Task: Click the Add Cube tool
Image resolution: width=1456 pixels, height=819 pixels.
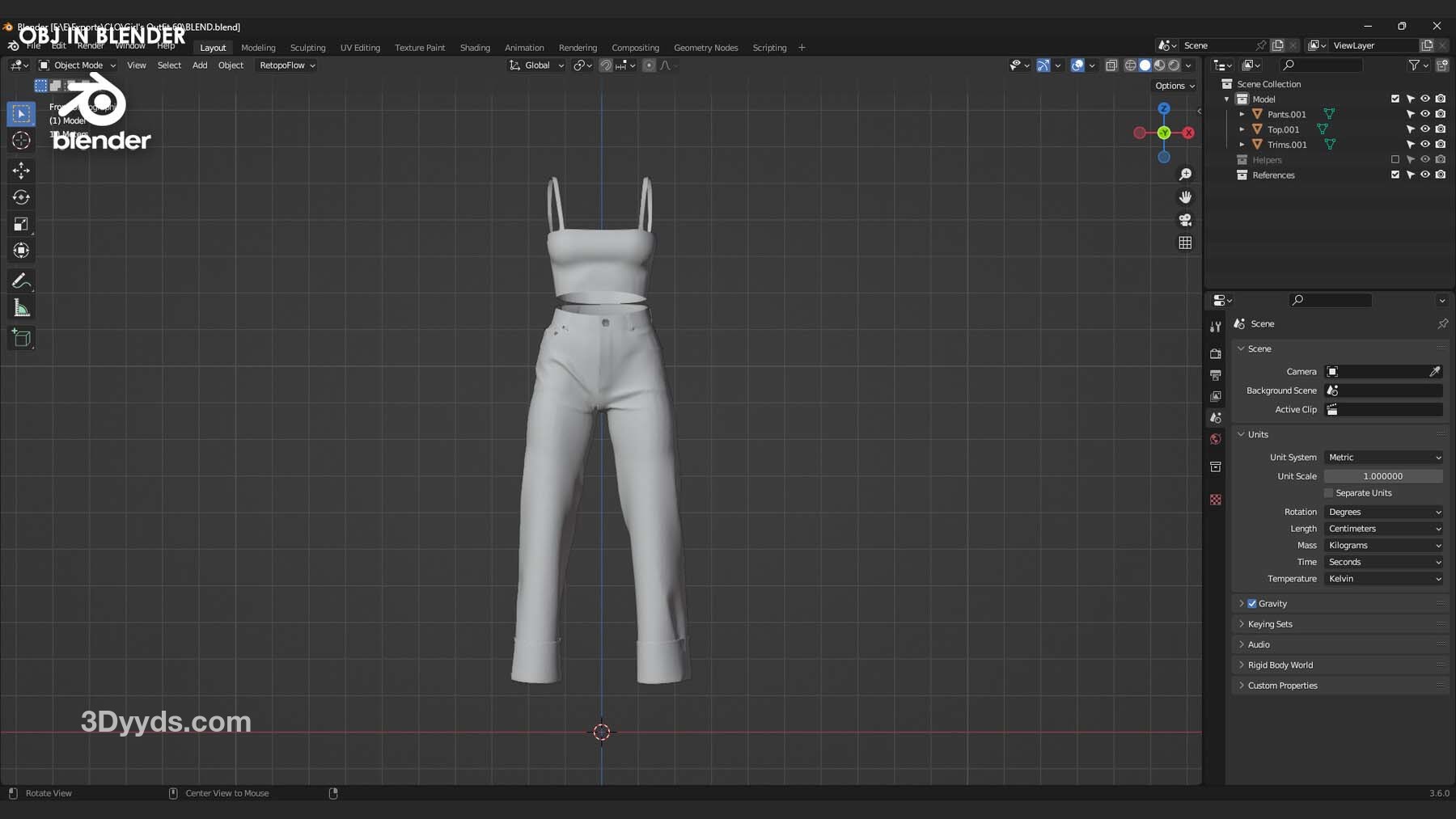Action: pos(21,338)
